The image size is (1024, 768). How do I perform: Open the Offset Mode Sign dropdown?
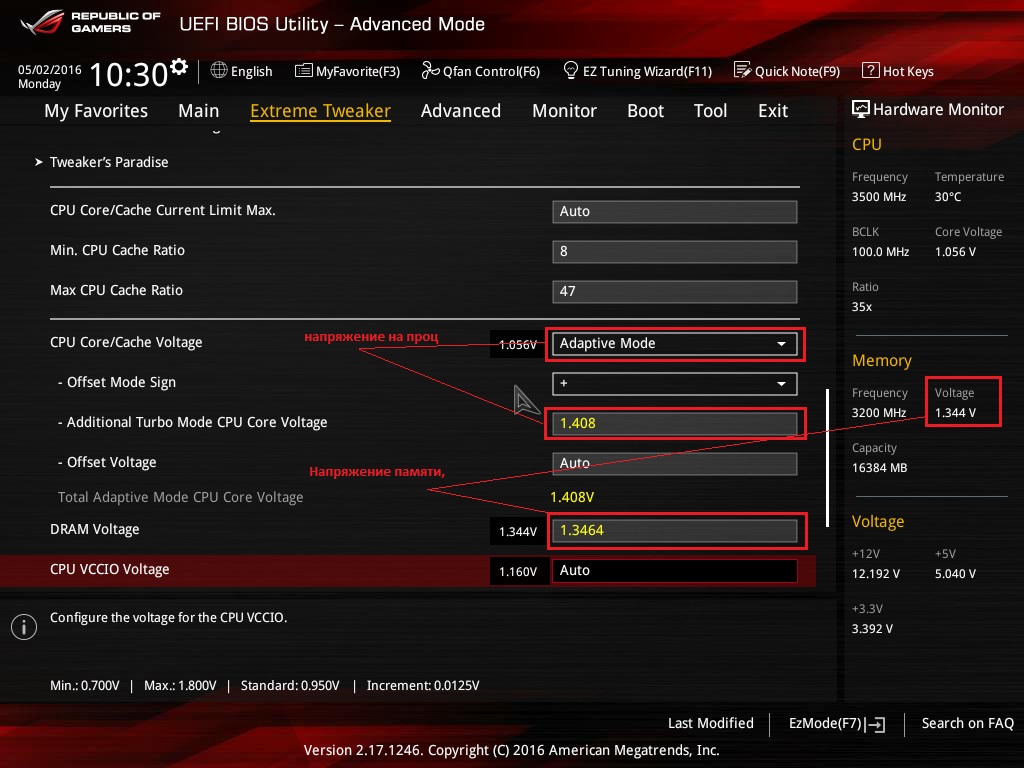[675, 383]
